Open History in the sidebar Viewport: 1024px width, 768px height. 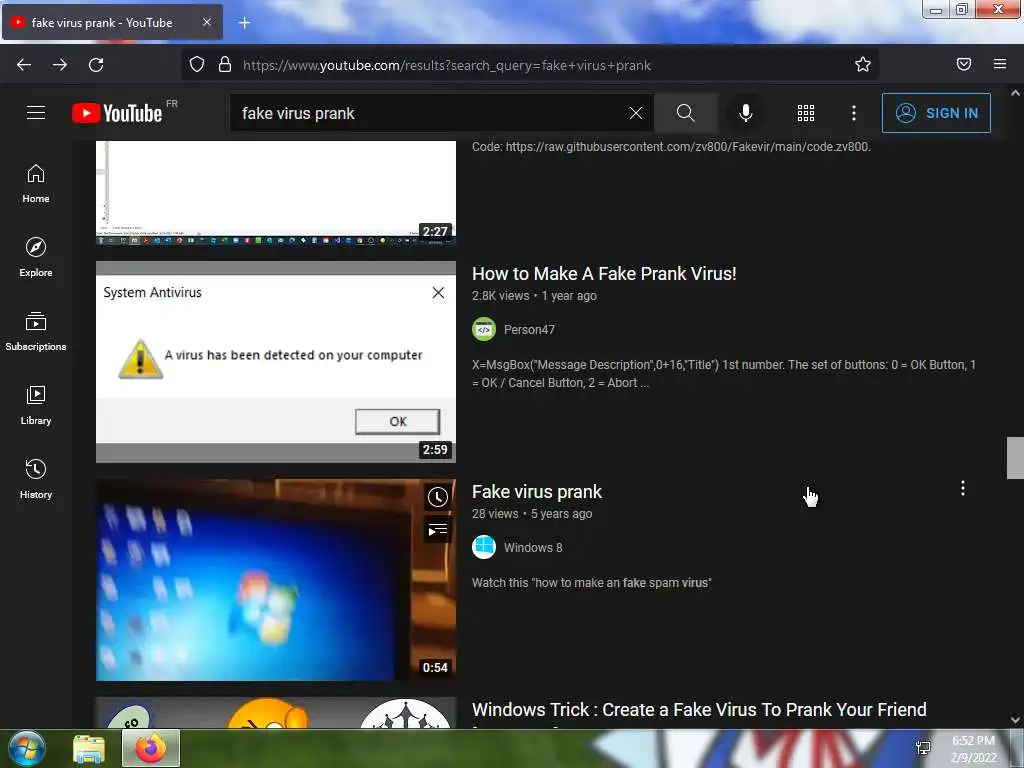click(x=36, y=479)
